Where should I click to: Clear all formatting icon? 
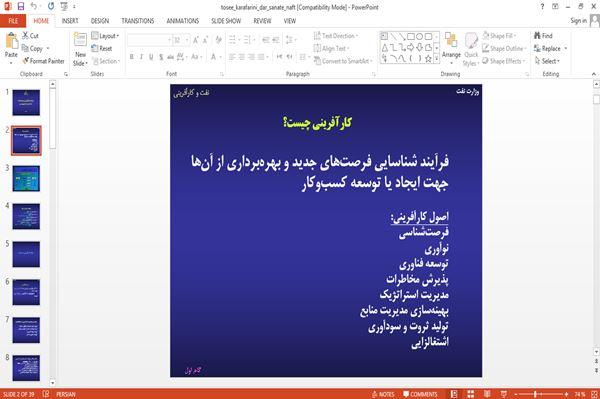coord(218,40)
